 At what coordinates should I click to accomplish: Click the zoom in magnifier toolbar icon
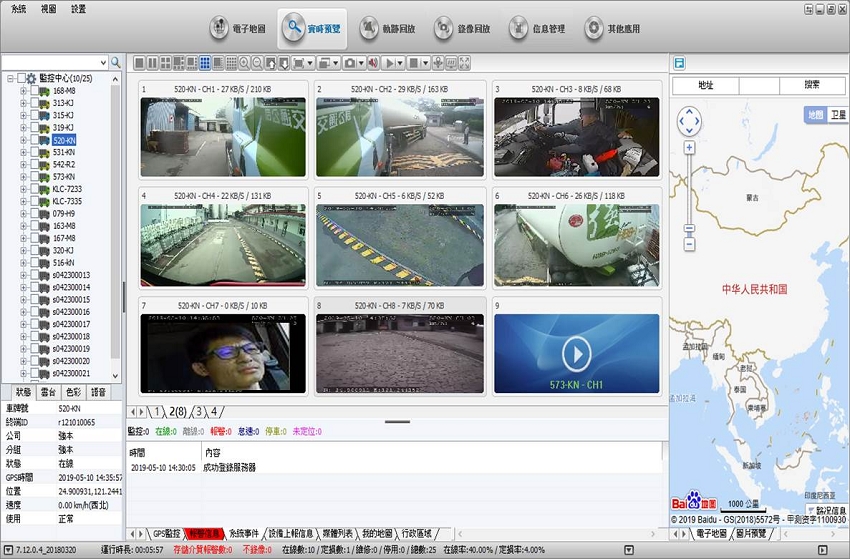245,63
